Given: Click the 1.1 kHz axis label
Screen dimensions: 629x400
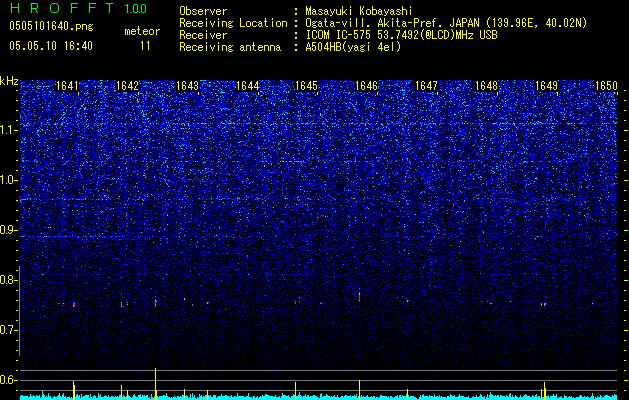Looking at the screenshot, I should [8, 130].
